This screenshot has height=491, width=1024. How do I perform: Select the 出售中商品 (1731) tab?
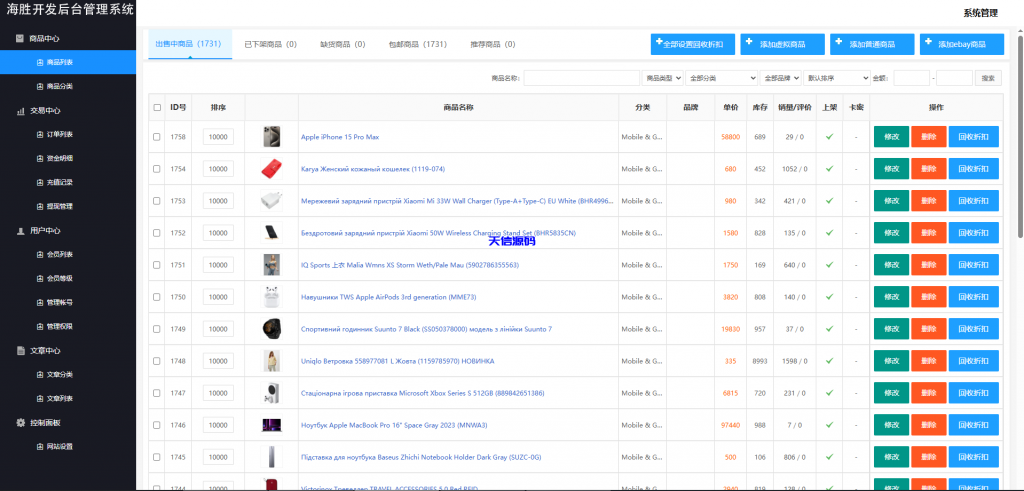[188, 44]
